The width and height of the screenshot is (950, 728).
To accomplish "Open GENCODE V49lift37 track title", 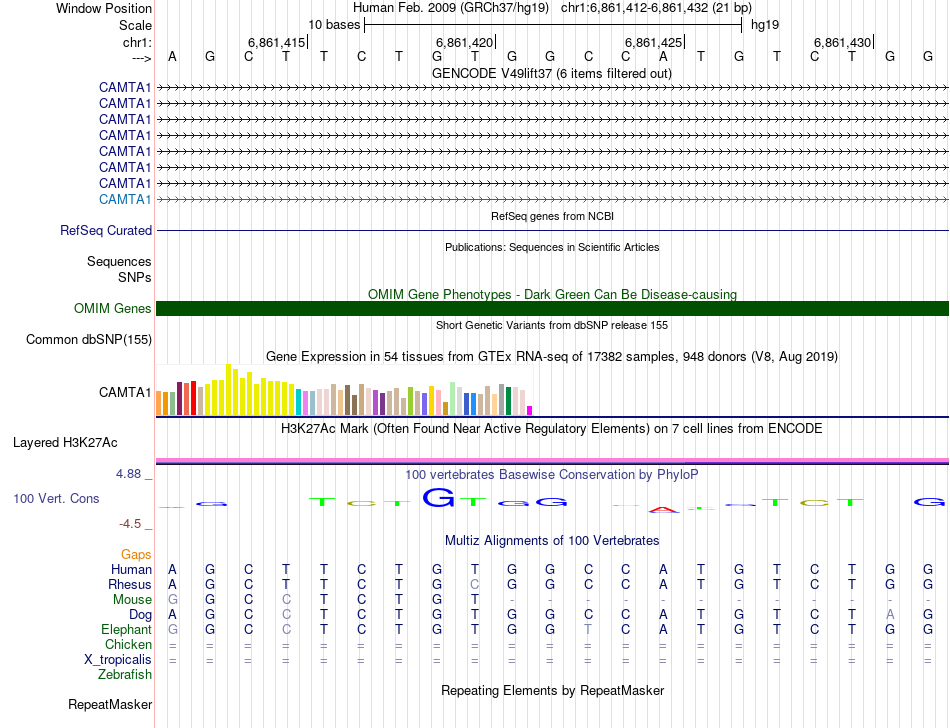I will (x=551, y=74).
